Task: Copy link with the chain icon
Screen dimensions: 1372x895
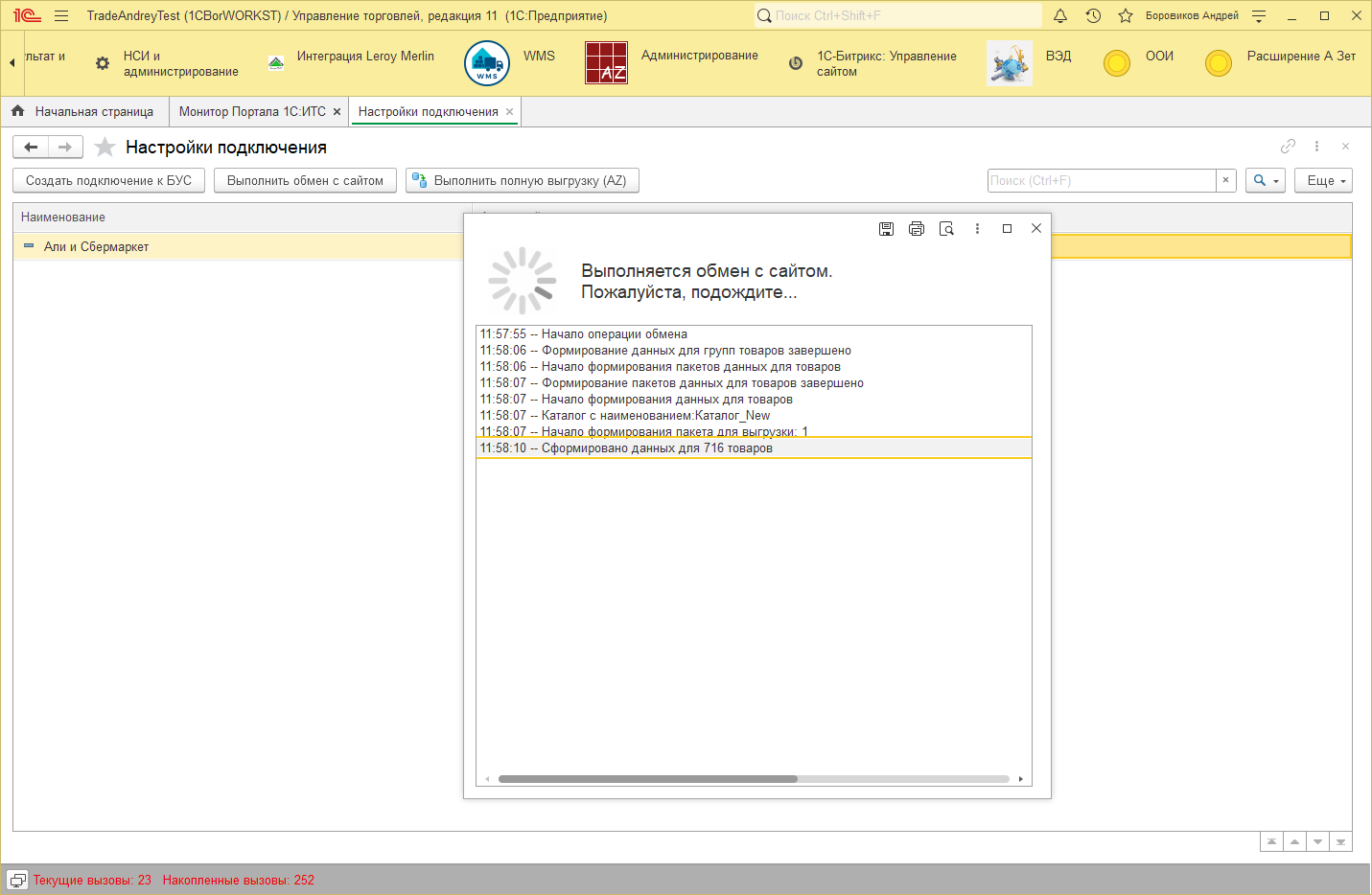Action: click(1288, 147)
